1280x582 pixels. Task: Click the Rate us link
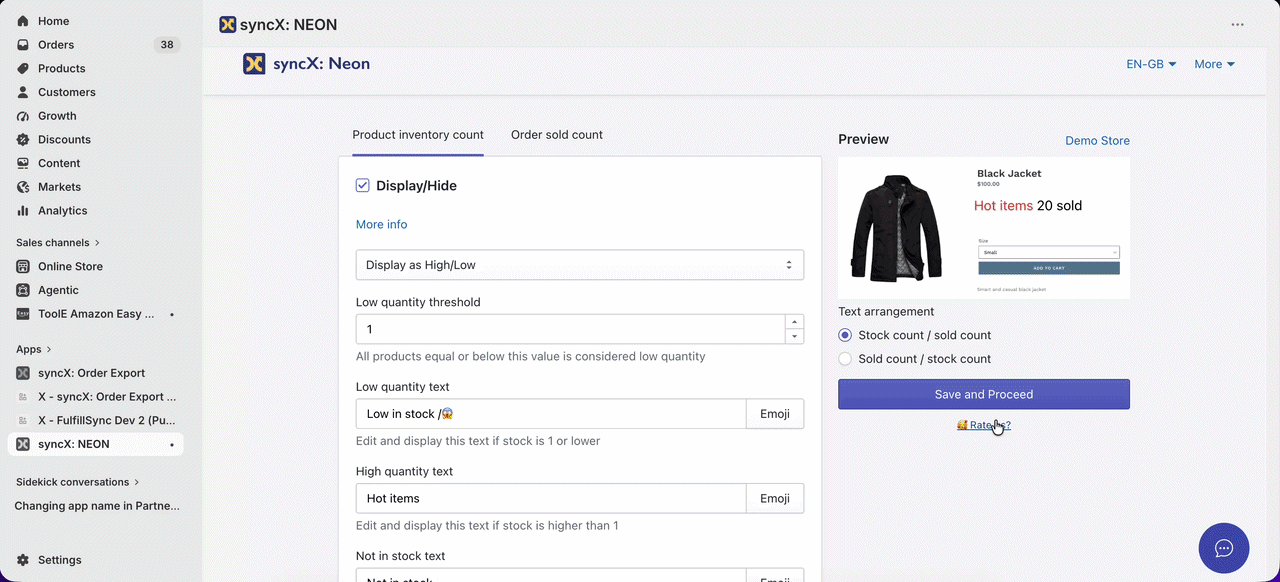click(984, 425)
